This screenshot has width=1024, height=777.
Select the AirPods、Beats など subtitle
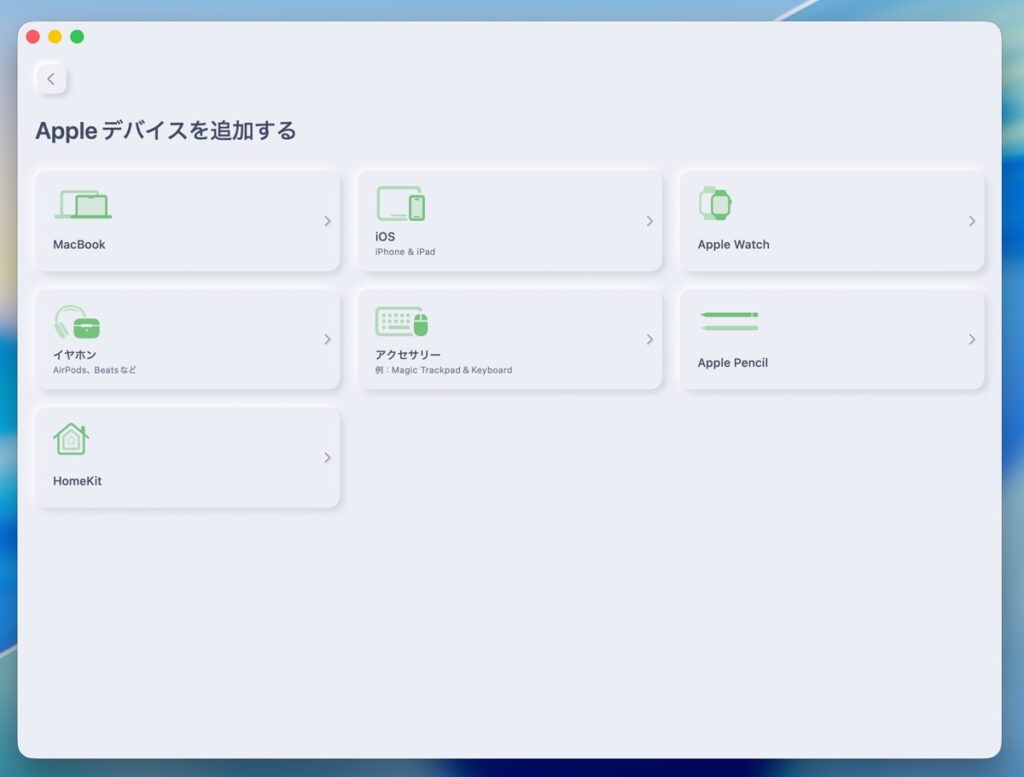click(94, 370)
